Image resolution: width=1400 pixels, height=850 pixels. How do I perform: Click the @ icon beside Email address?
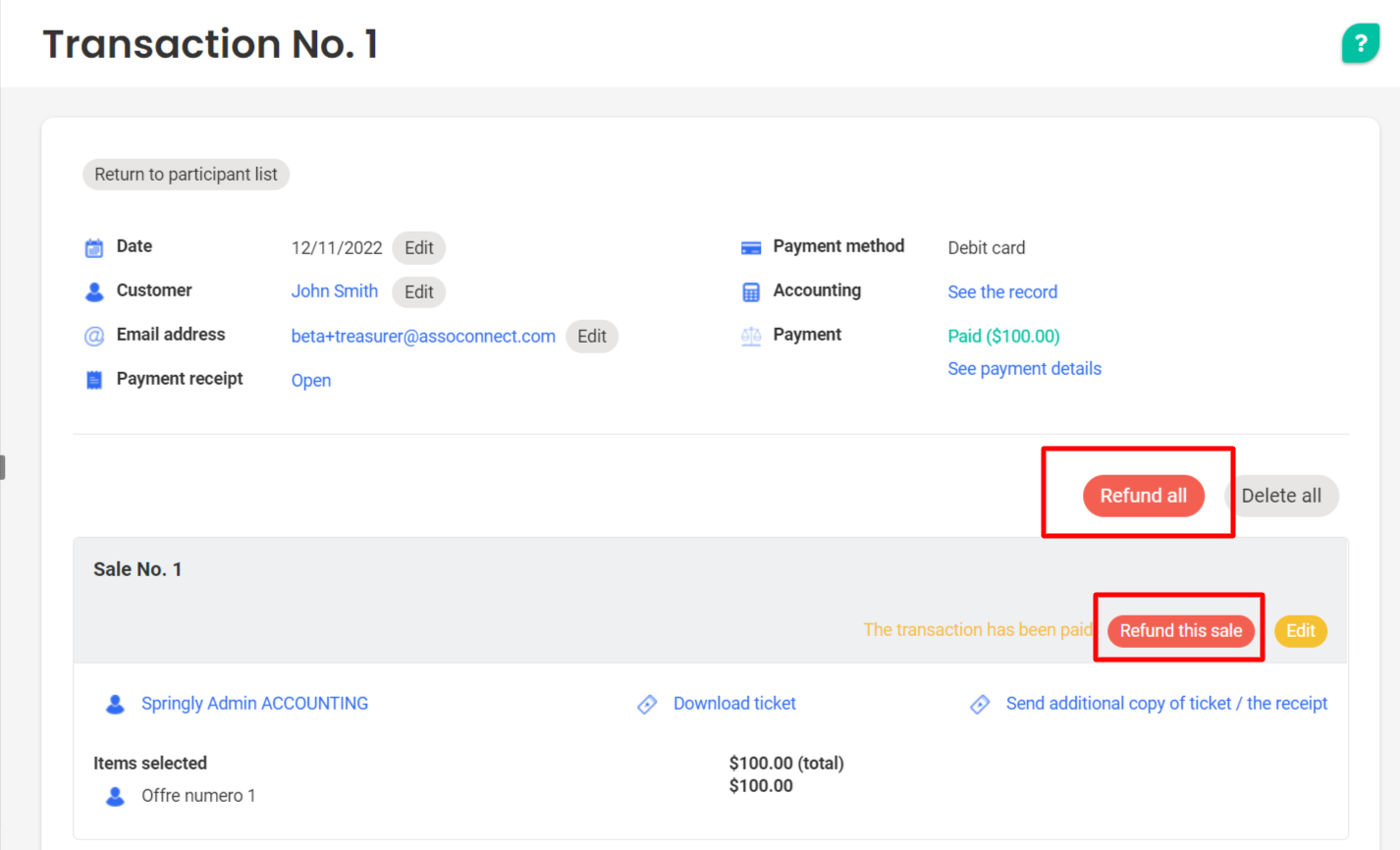pyautogui.click(x=94, y=336)
